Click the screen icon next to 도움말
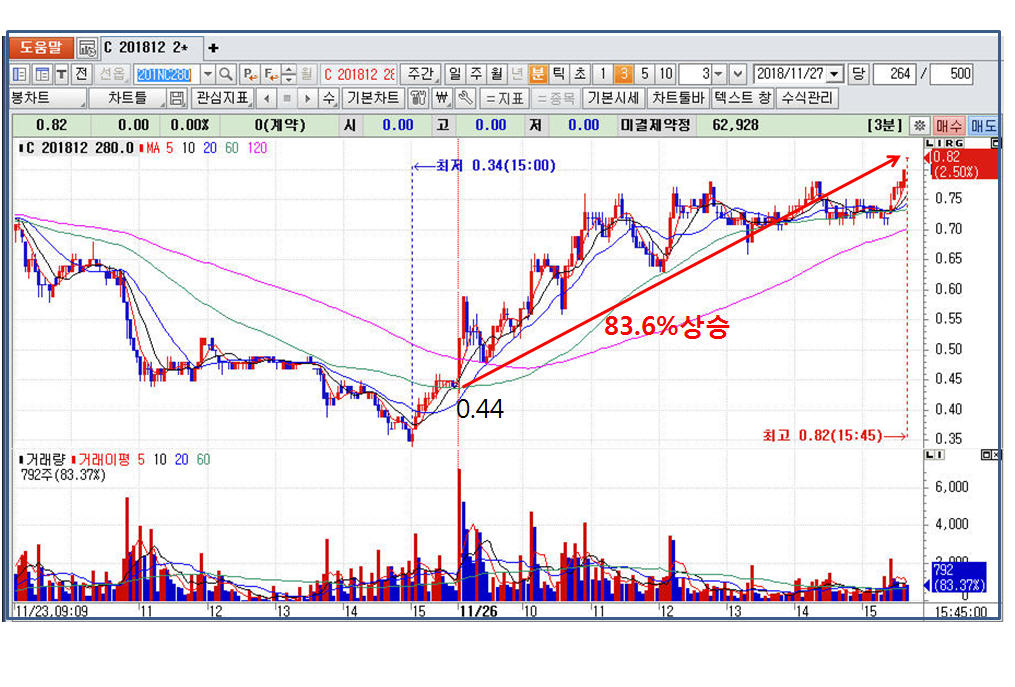The height and width of the screenshot is (687, 1015). tap(87, 47)
